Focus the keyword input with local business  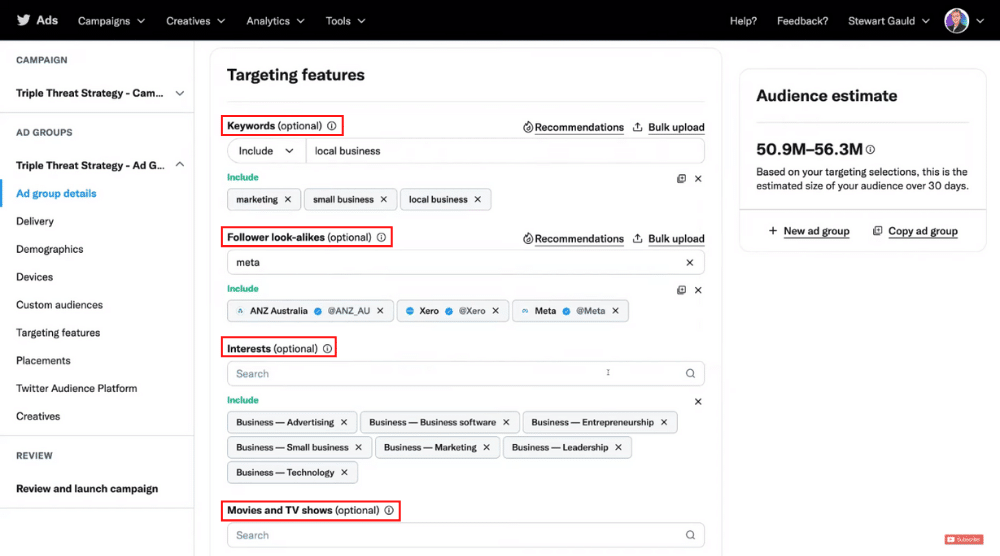tap(505, 151)
